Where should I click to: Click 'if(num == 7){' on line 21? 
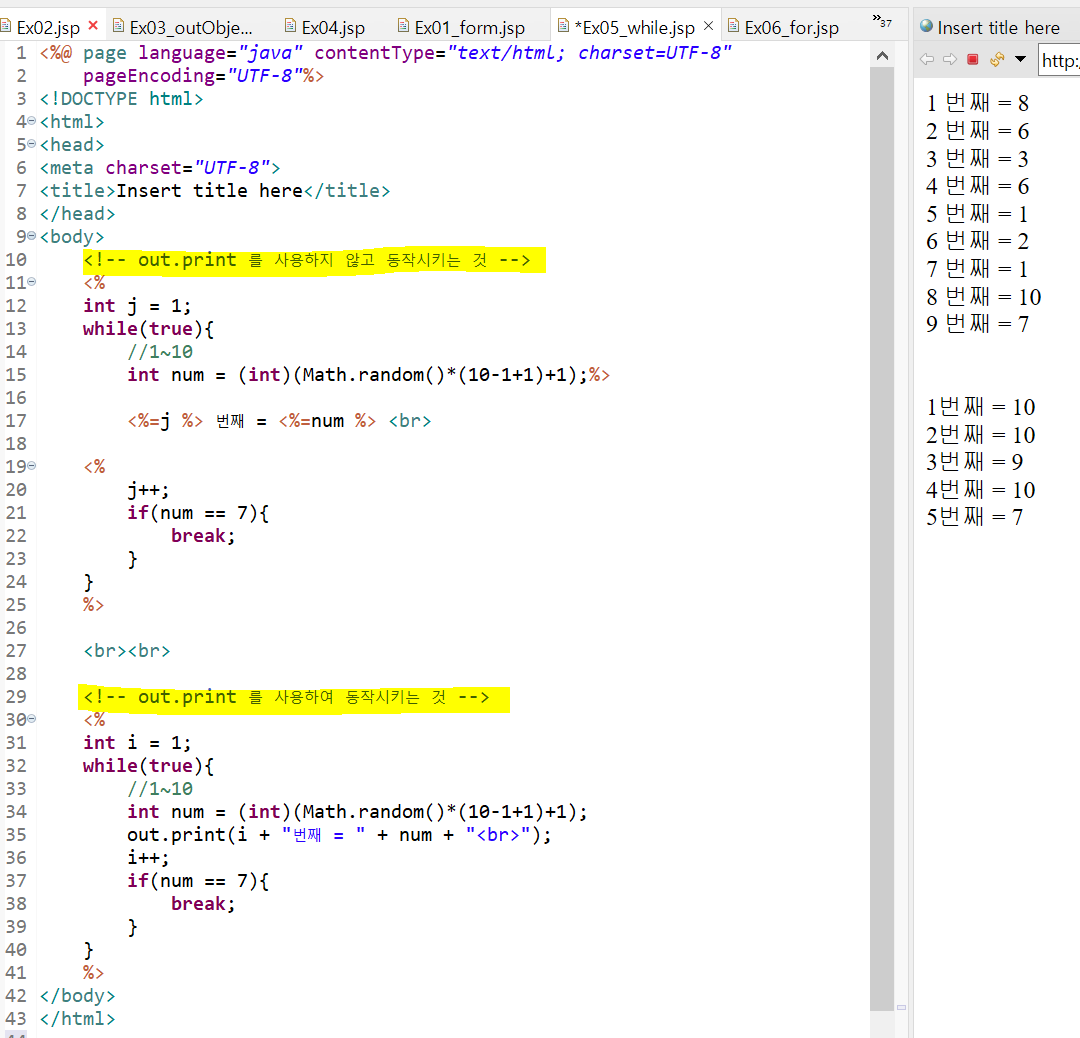(198, 512)
